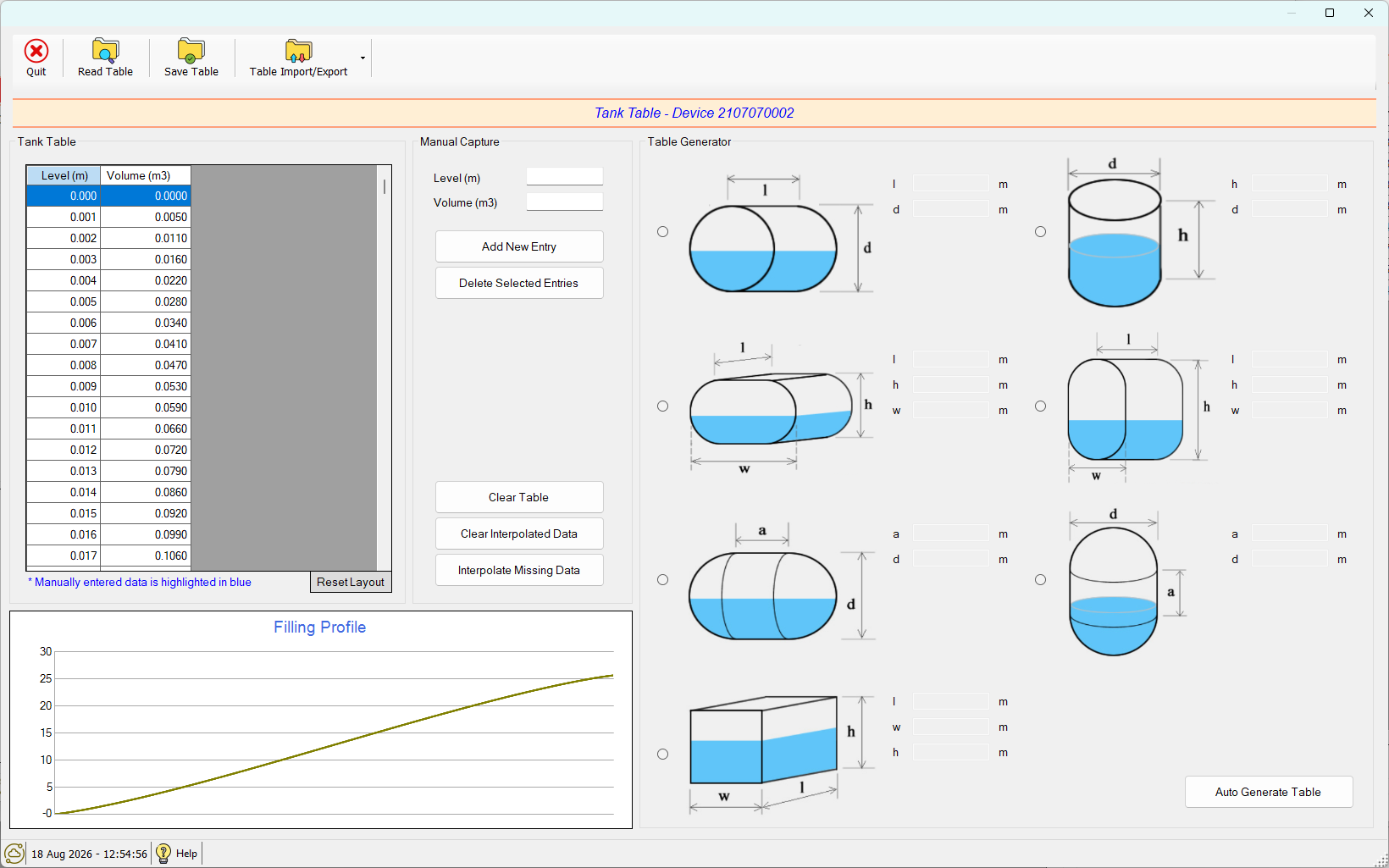Click length l field for horizontal cylinder
The image size is (1389, 868).
(951, 184)
